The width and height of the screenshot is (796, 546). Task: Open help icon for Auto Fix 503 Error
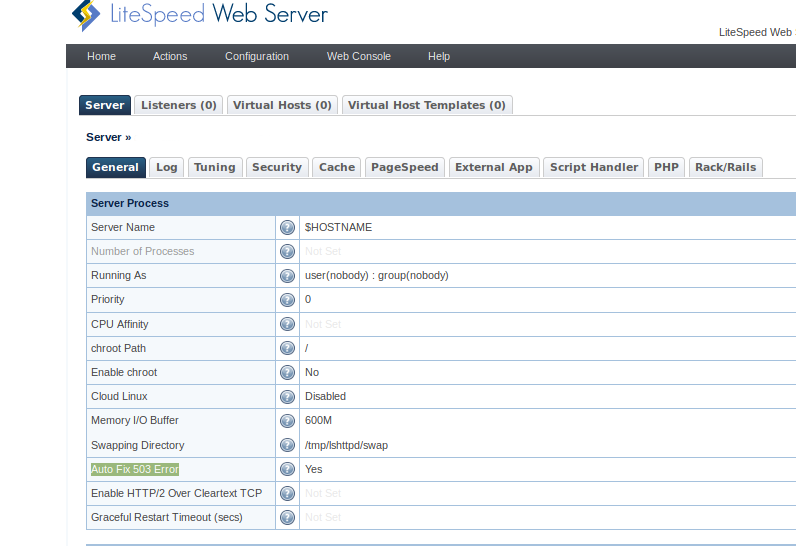coord(287,469)
